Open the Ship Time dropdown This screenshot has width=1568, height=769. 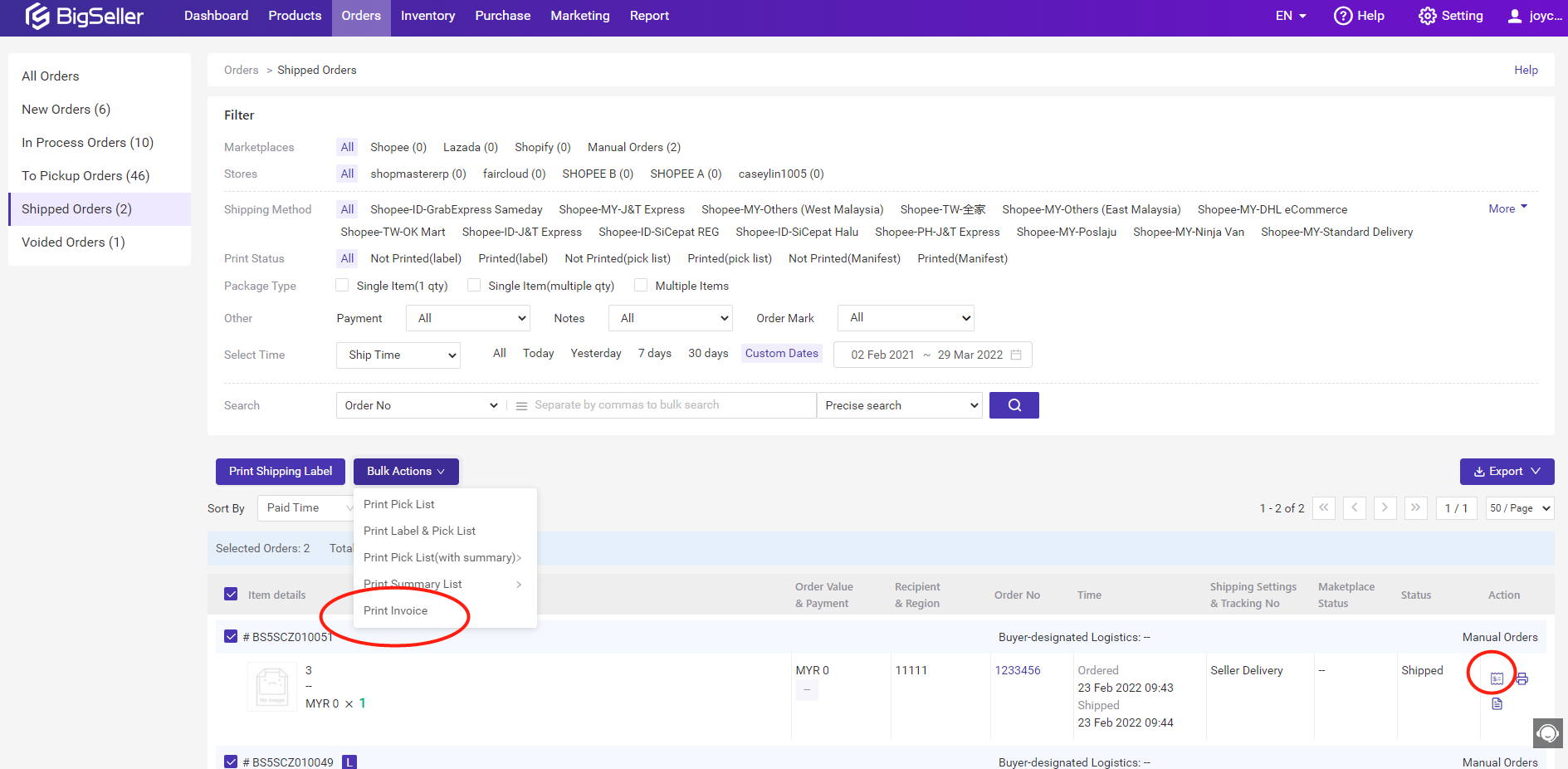[x=398, y=355]
